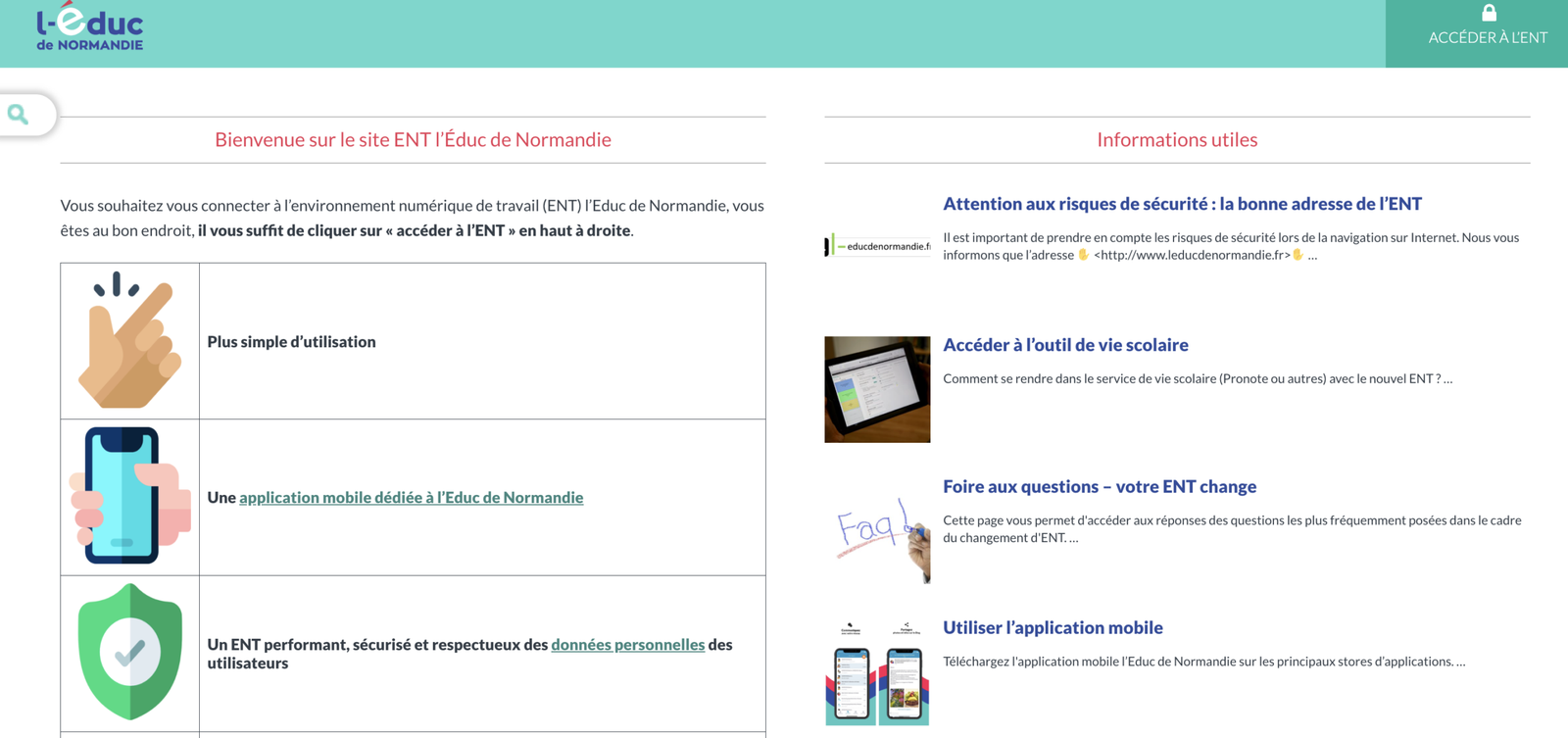Open the educdenormandie.fr address thumbnail
This screenshot has height=738, width=1568.
tap(877, 246)
